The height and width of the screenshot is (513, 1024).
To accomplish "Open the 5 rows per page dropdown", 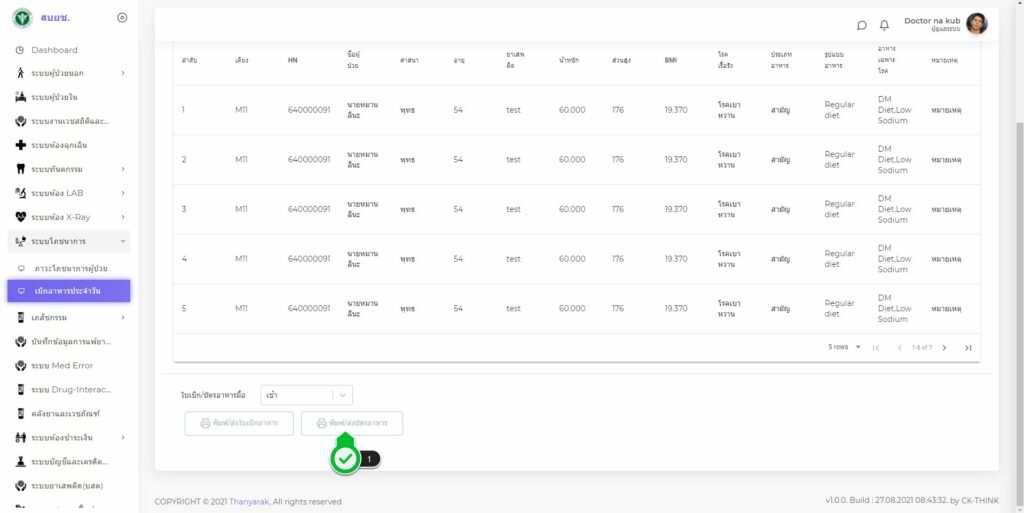I will 844,347.
